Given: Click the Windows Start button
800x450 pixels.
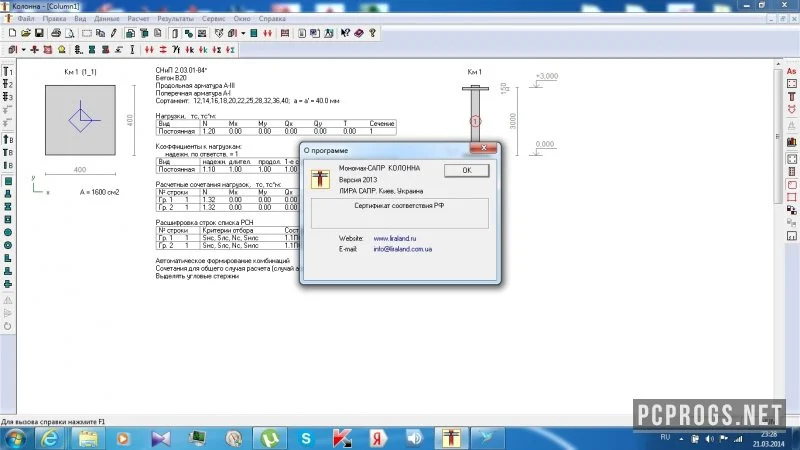Looking at the screenshot, I should (x=14, y=438).
